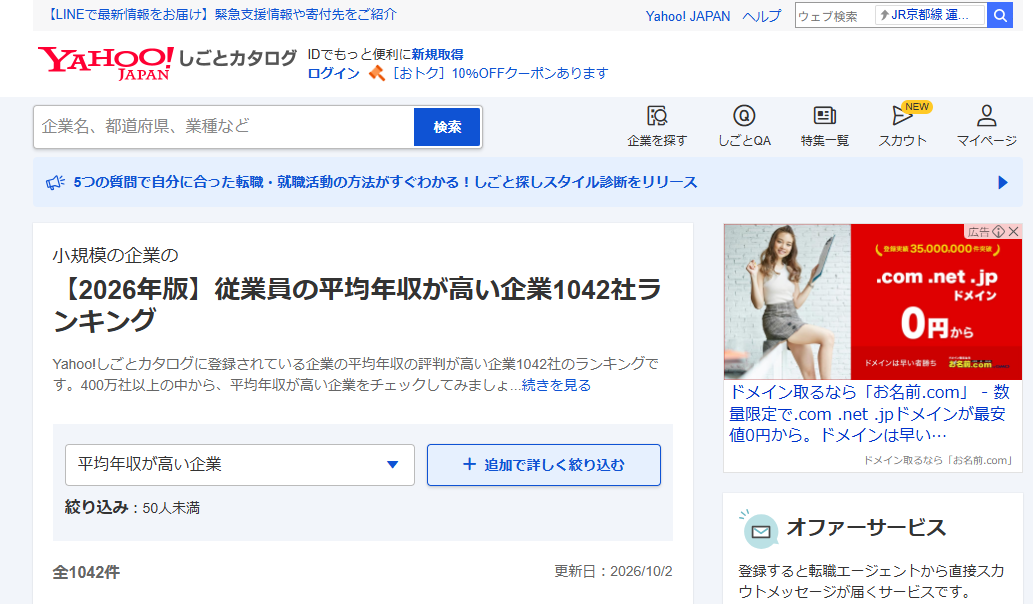
Task: Open the 平均年収が高い企業 dropdown
Action: click(240, 465)
